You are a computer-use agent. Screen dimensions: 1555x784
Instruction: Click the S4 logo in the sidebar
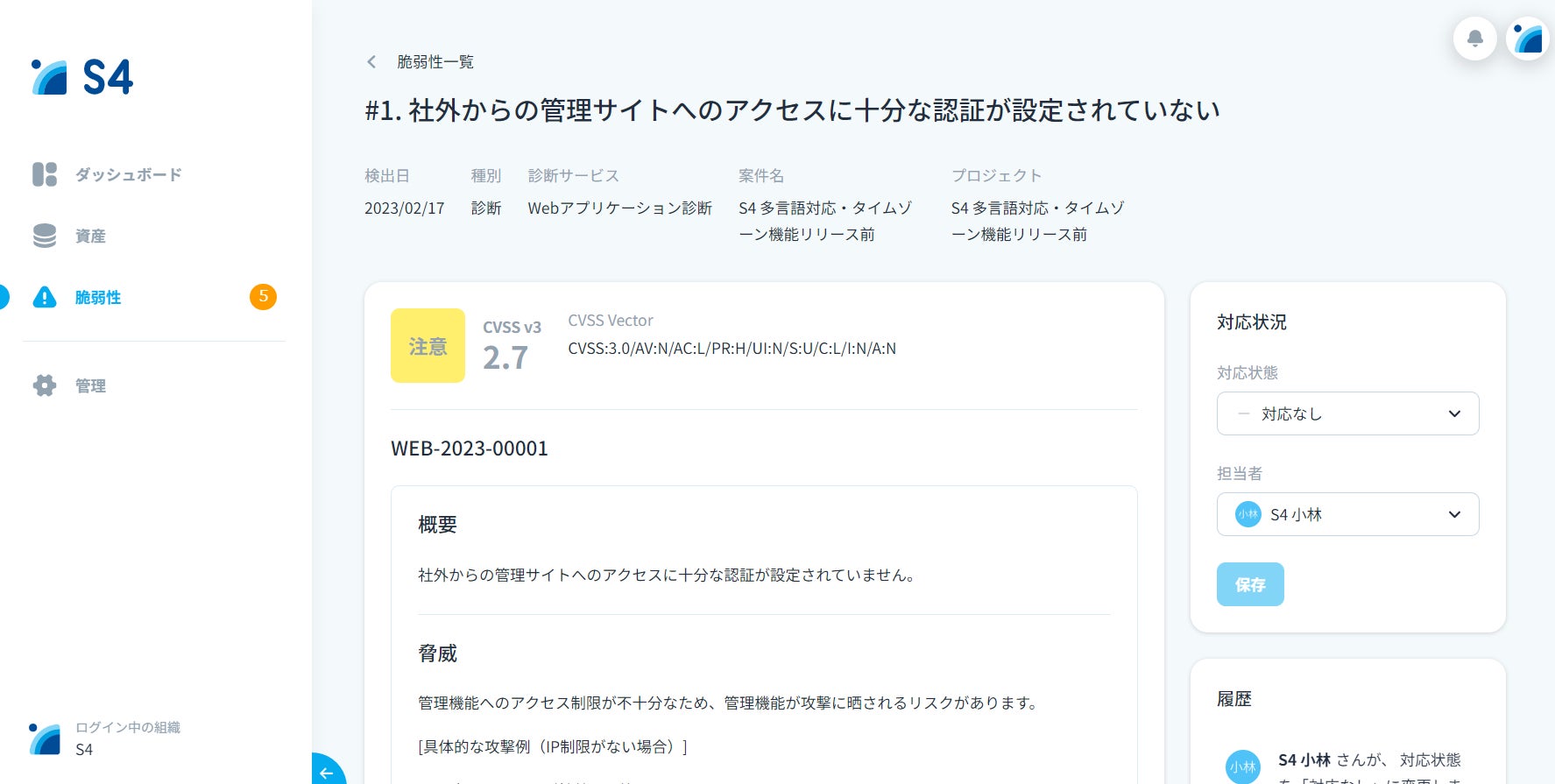click(82, 77)
